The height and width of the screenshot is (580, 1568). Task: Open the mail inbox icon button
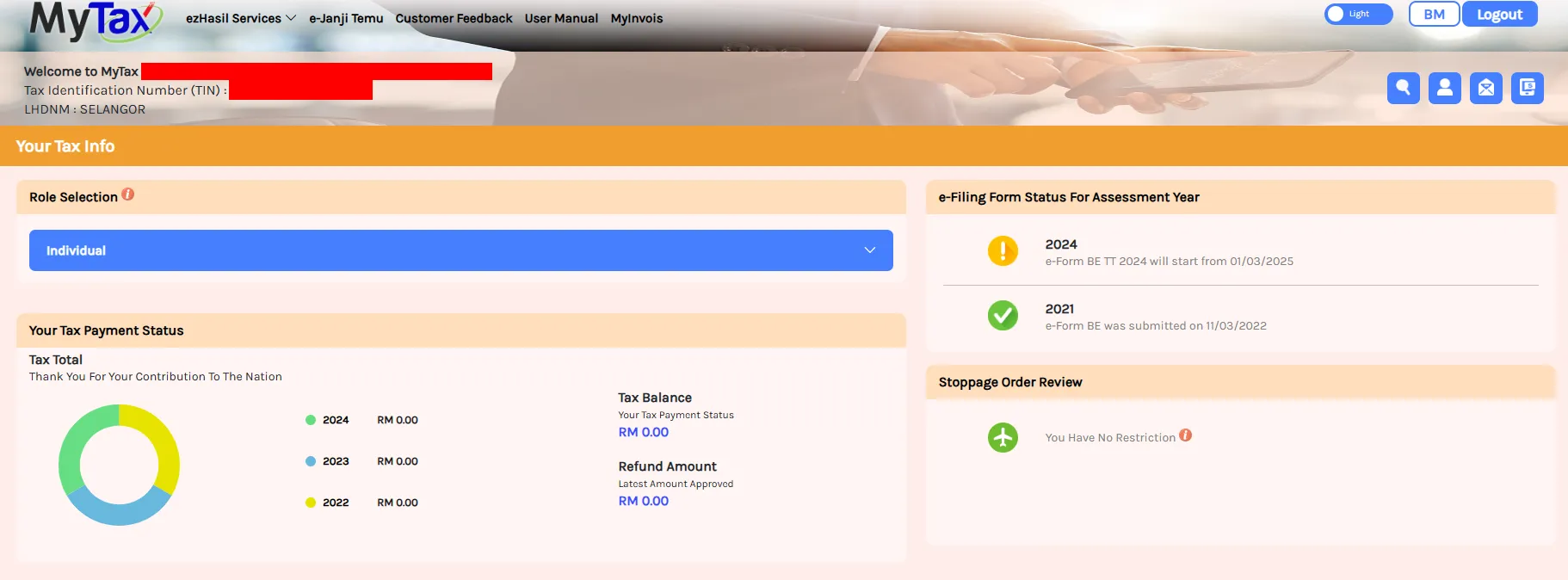click(1485, 88)
